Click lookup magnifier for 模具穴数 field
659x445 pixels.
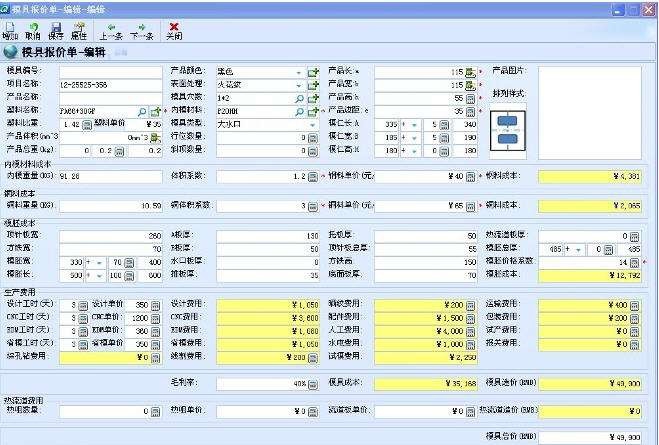(x=299, y=99)
